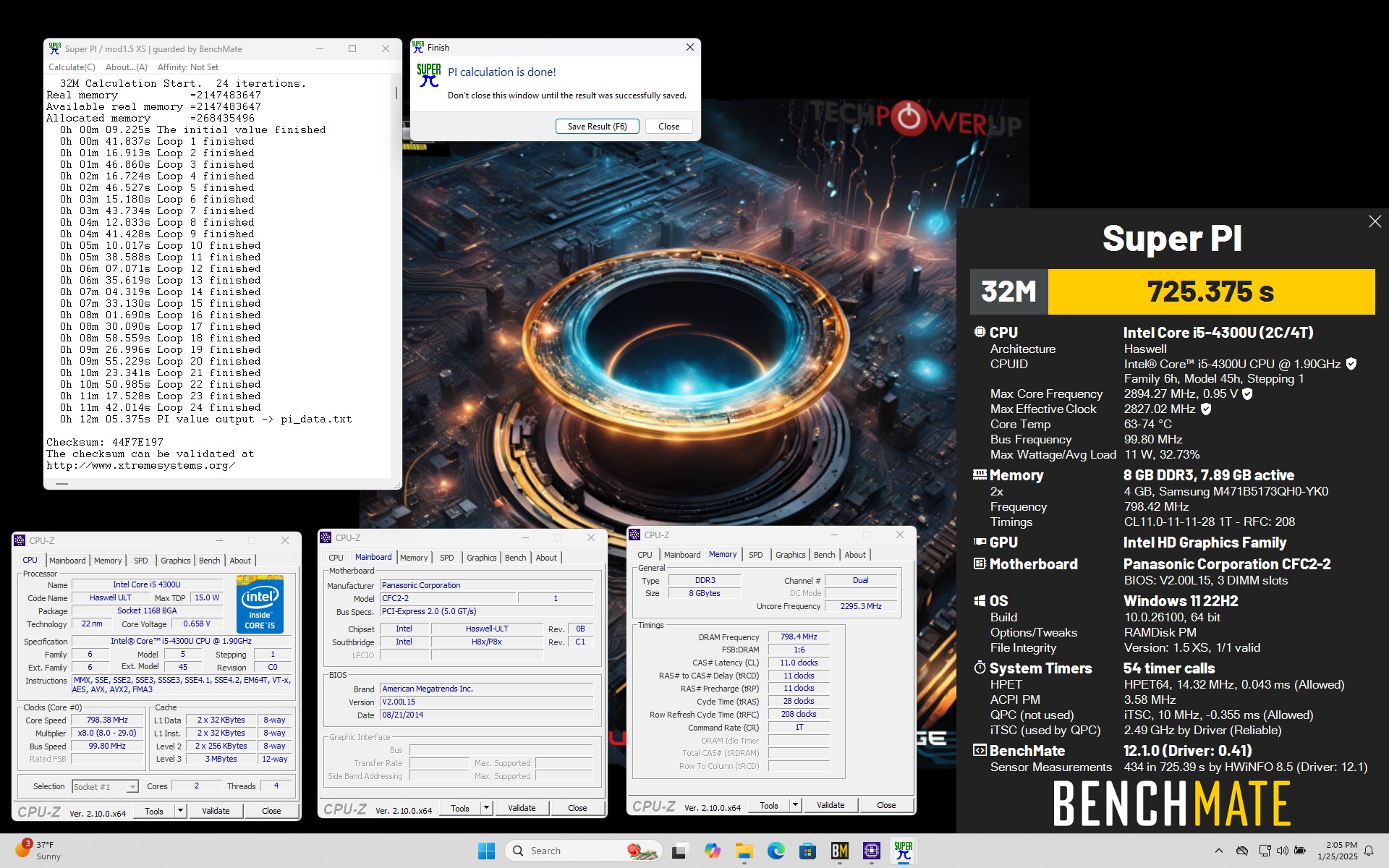Click CPU section chip icon in BenchMate
The width and height of the screenshot is (1389, 868).
tap(980, 332)
